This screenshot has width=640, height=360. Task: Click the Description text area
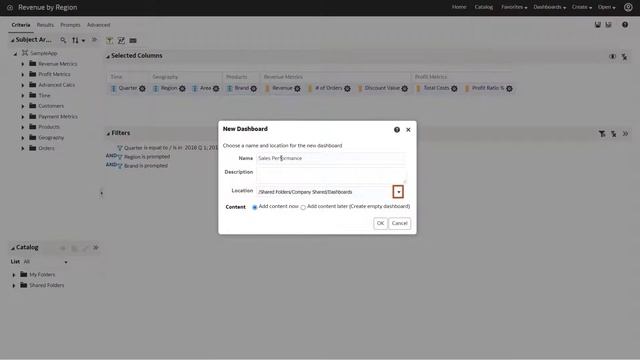(331, 175)
